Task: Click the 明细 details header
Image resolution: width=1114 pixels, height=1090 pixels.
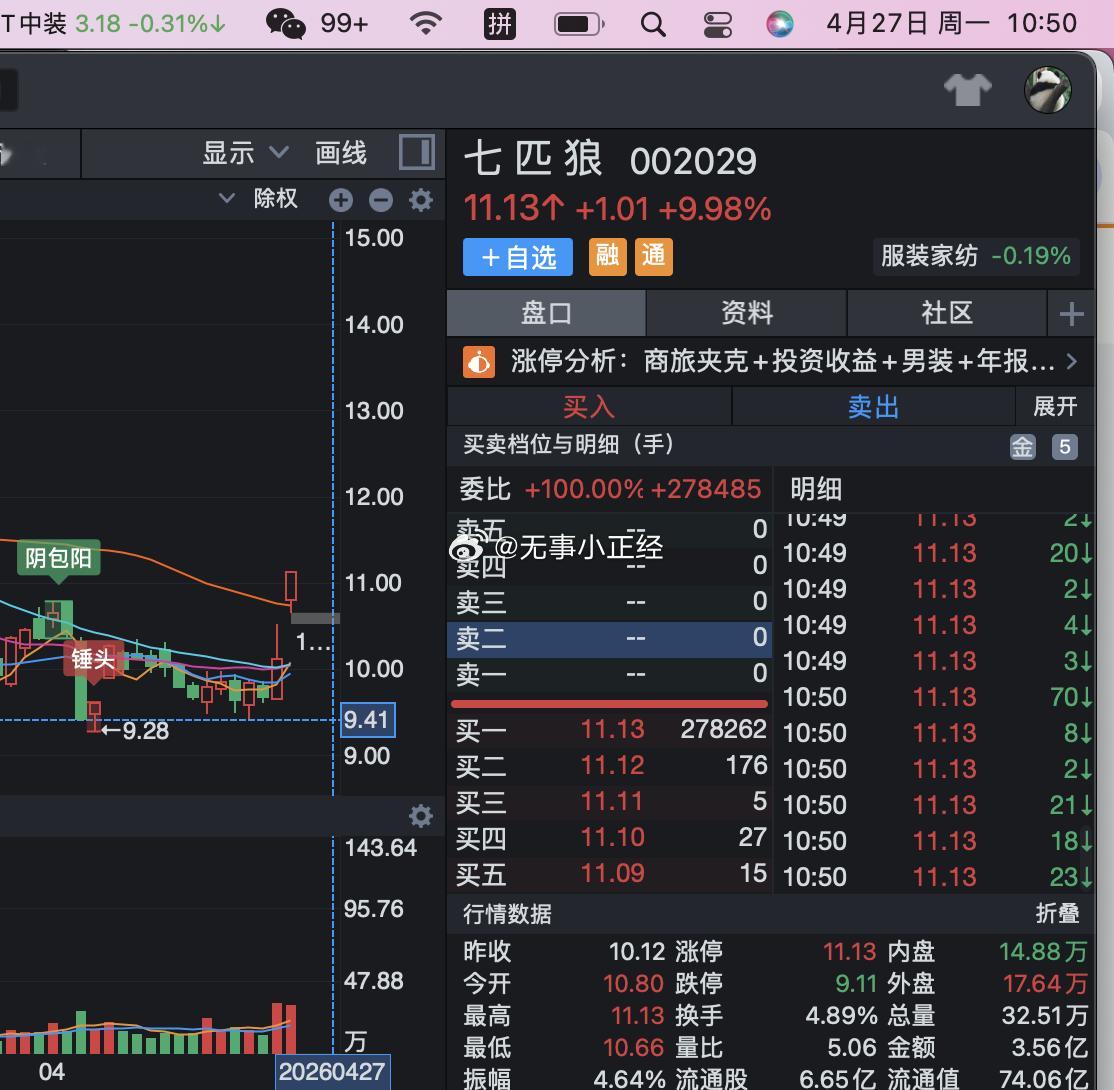Action: [x=816, y=489]
